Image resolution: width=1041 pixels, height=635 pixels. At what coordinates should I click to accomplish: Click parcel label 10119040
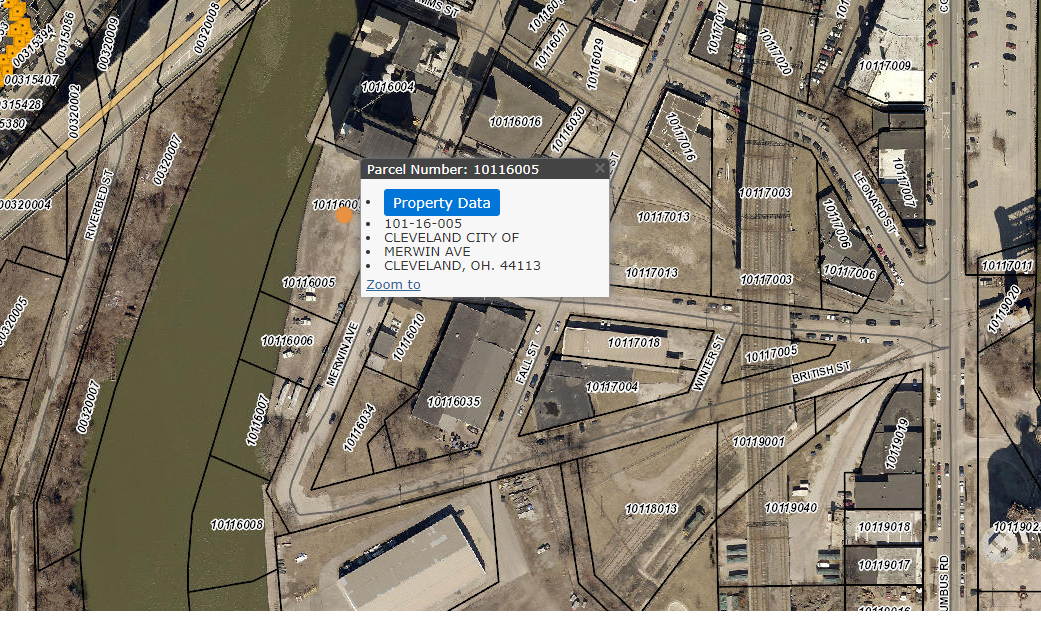791,507
